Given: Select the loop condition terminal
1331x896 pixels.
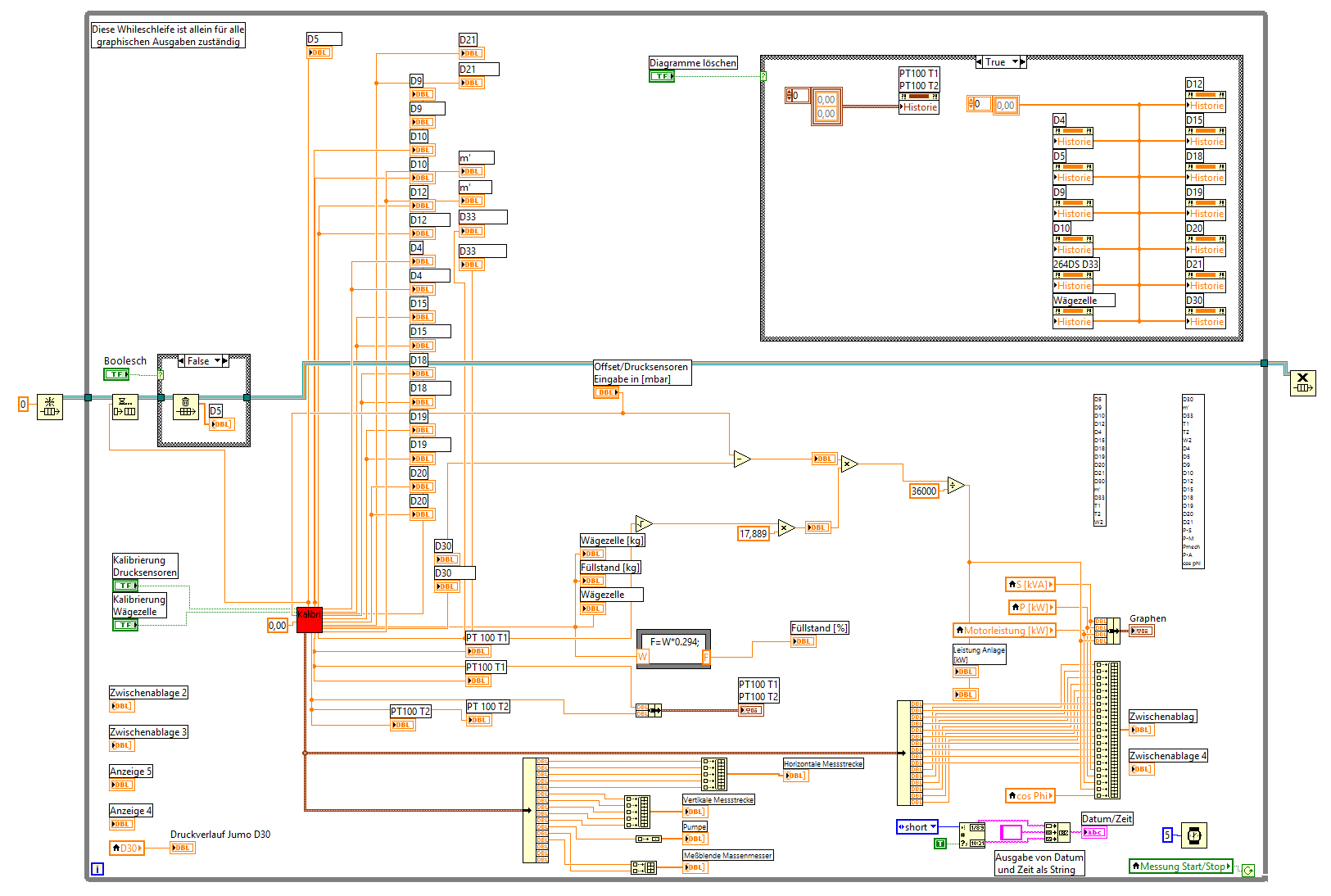Looking at the screenshot, I should click(x=1247, y=870).
